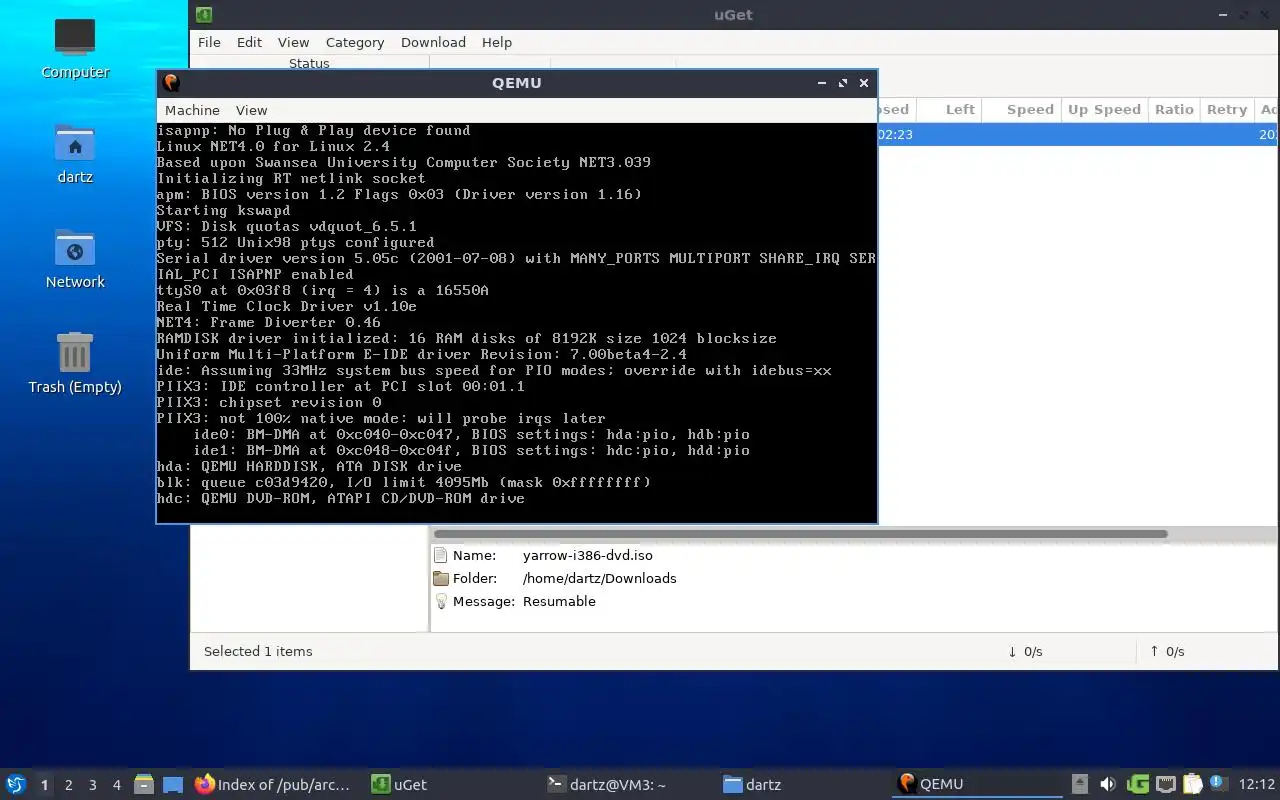Switch to workspace 1
The width and height of the screenshot is (1280, 800).
tap(44, 785)
